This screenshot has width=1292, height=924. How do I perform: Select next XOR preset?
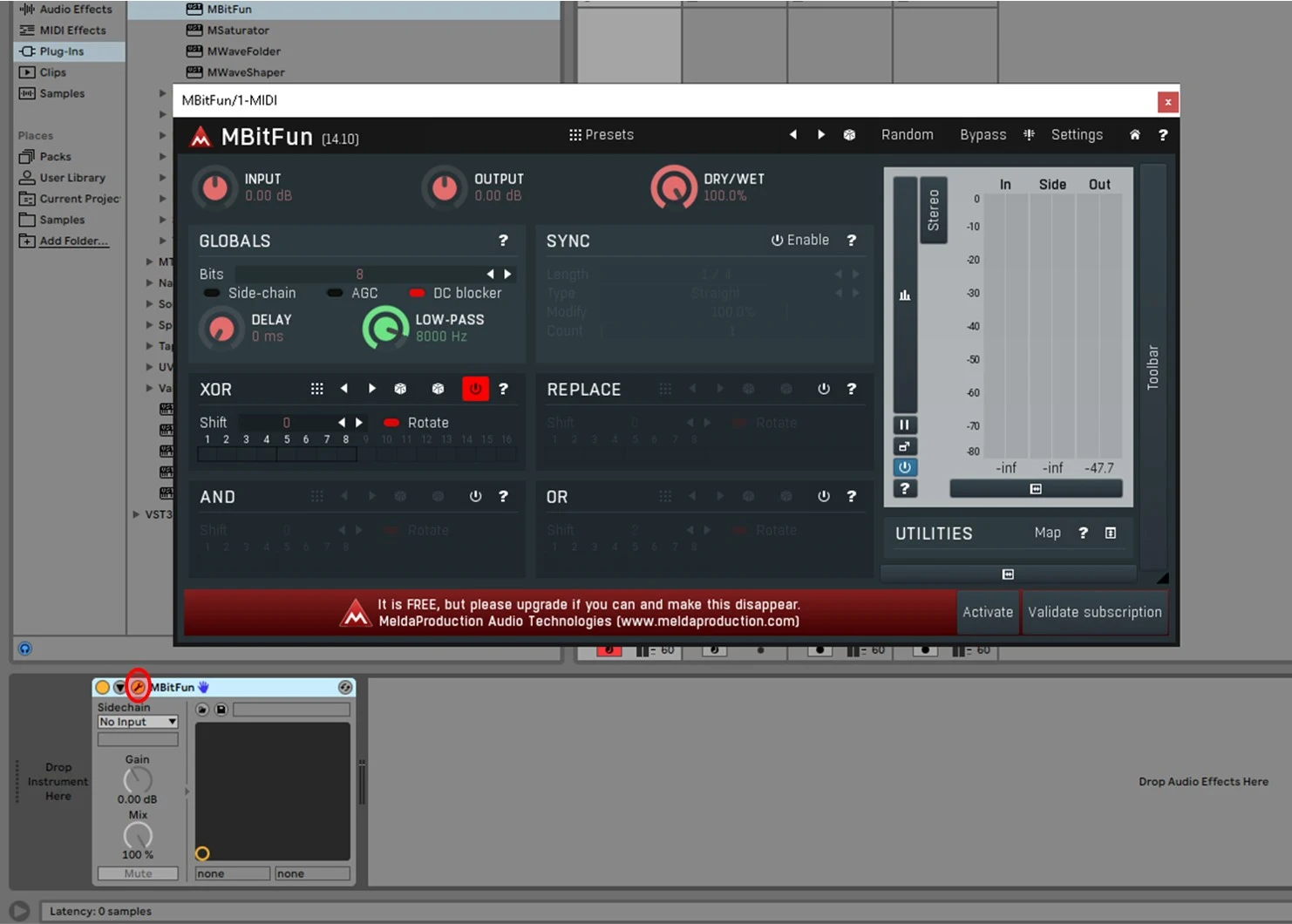pos(372,389)
